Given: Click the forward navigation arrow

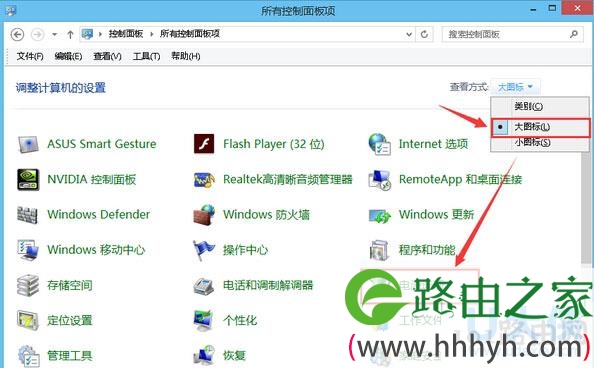Looking at the screenshot, I should [x=37, y=34].
